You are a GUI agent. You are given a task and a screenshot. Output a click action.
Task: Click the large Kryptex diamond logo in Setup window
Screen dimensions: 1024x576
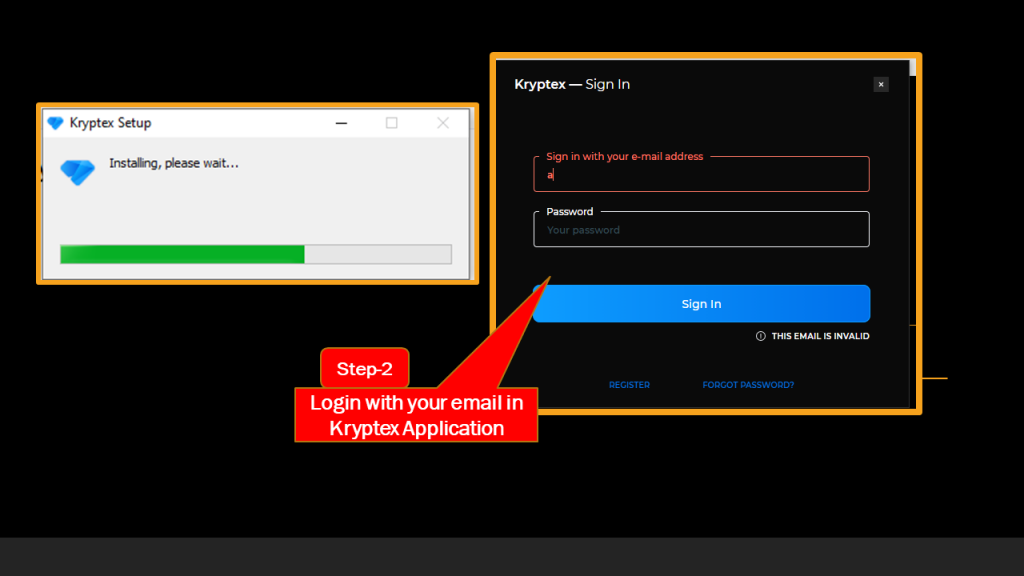(x=78, y=172)
